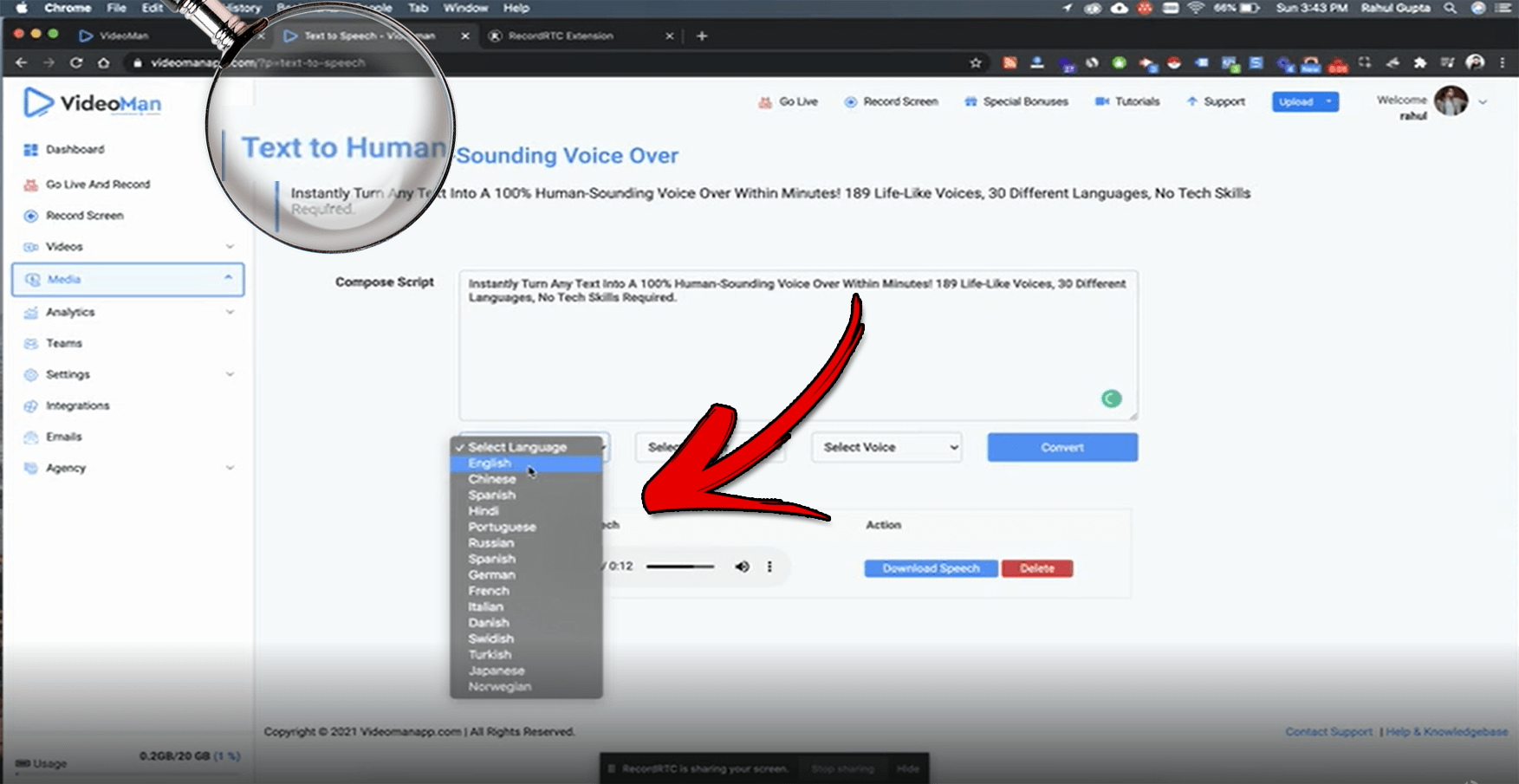Viewport: 1519px width, 784px height.
Task: Mute the audio player volume icon
Action: coord(742,567)
